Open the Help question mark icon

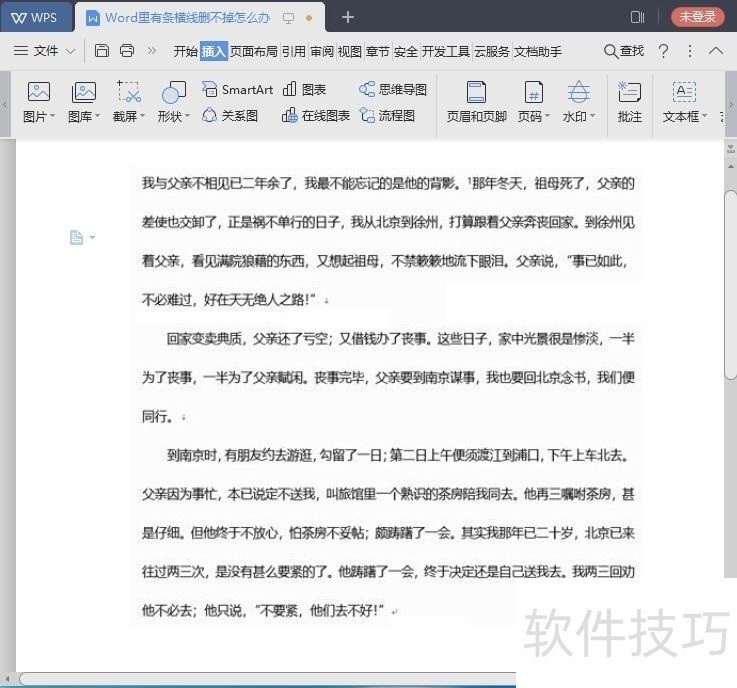click(663, 51)
